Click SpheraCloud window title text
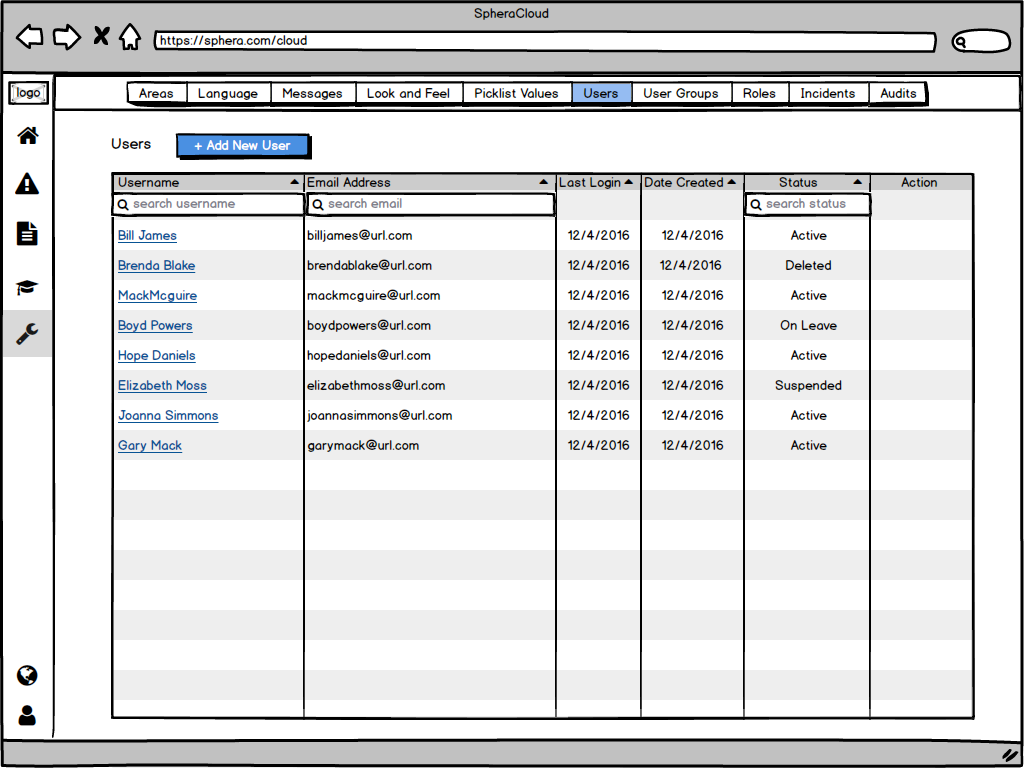 pos(511,14)
